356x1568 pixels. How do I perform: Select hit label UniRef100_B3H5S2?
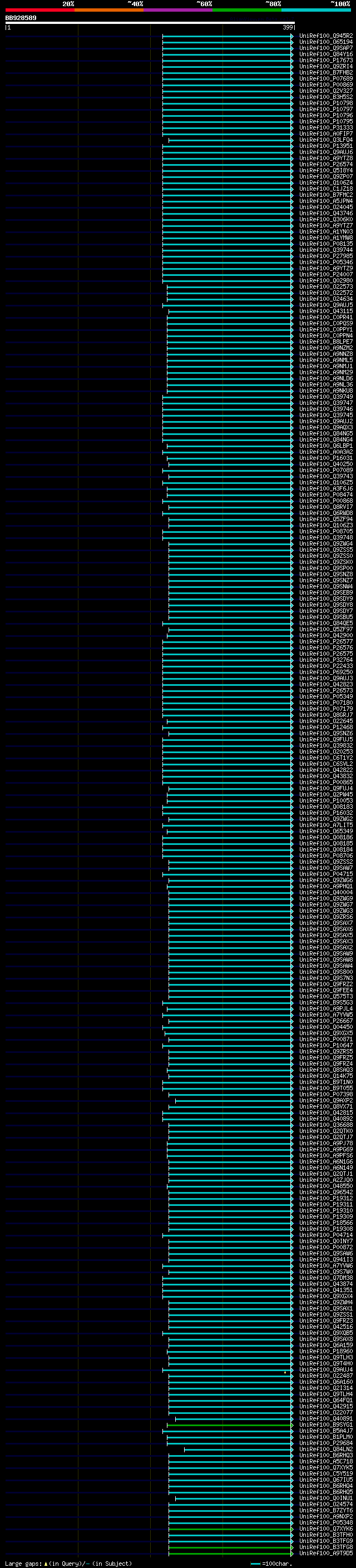point(325,97)
